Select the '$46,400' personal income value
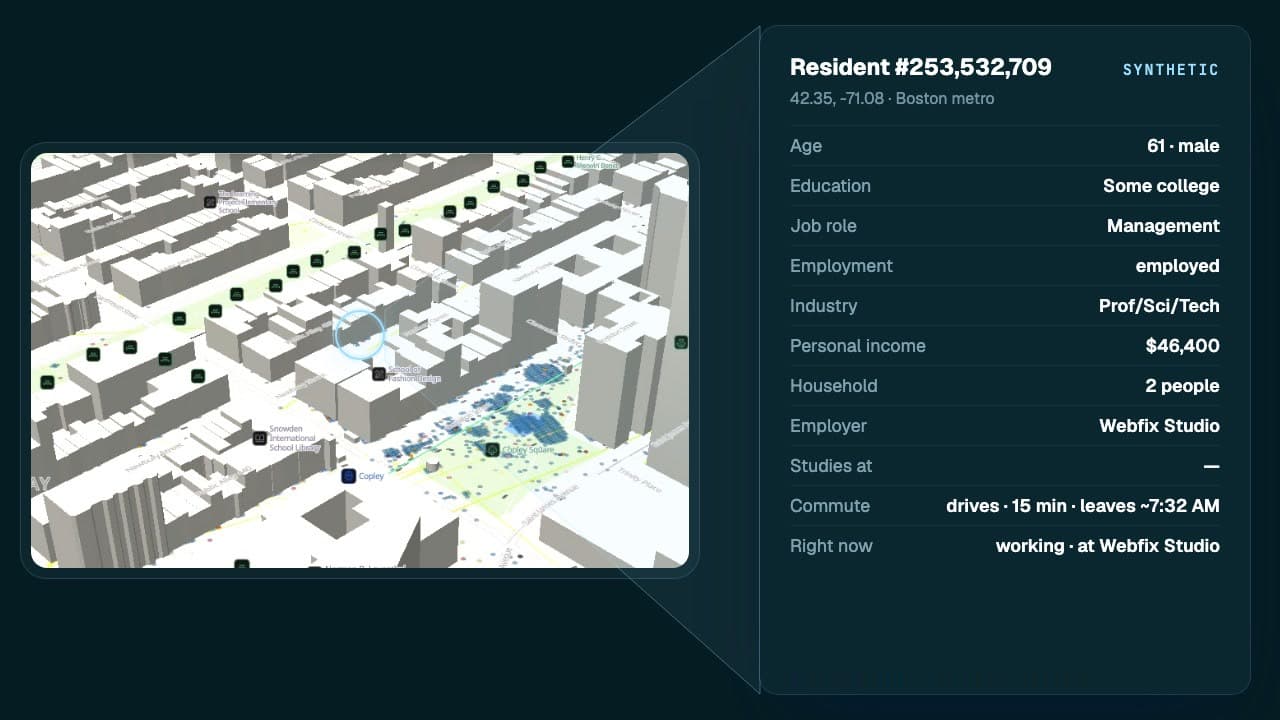This screenshot has width=1280, height=720. [x=1183, y=346]
